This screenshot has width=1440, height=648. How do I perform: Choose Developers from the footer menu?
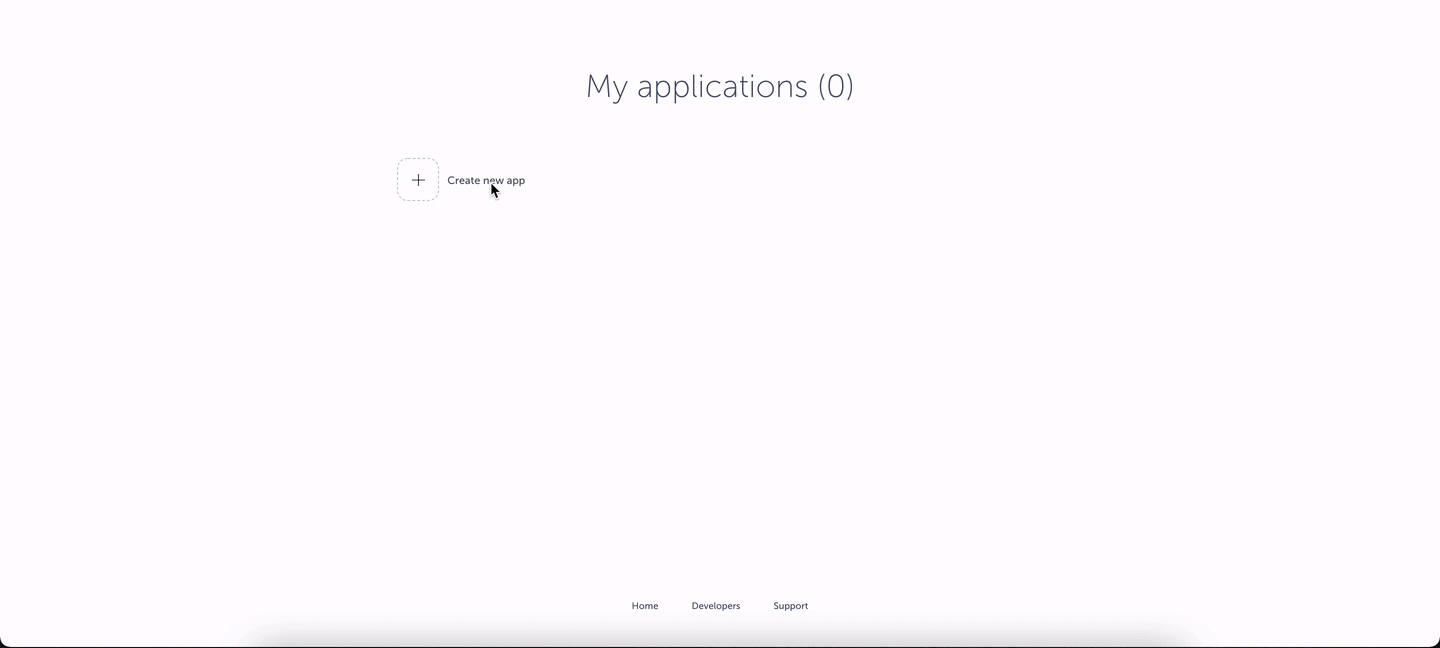(716, 605)
